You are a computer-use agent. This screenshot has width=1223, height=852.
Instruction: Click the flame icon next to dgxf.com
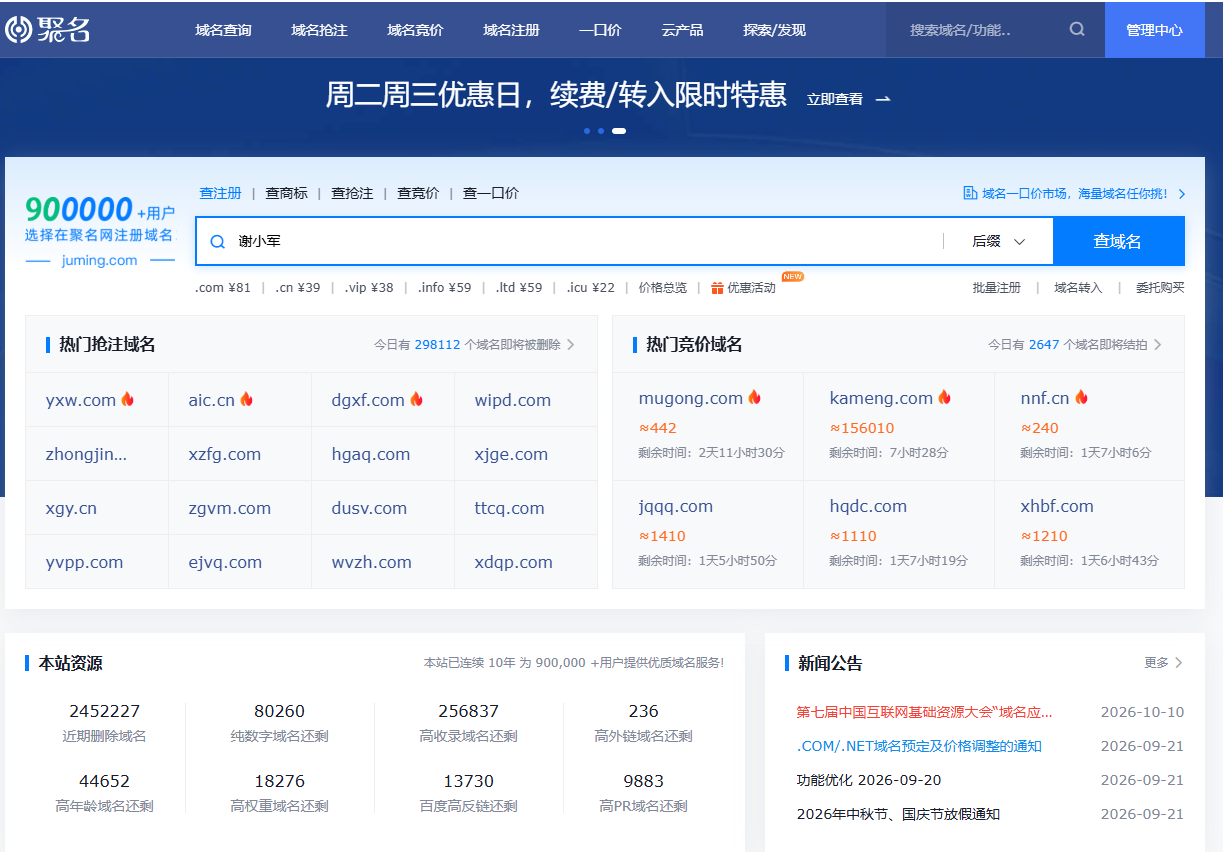416,399
